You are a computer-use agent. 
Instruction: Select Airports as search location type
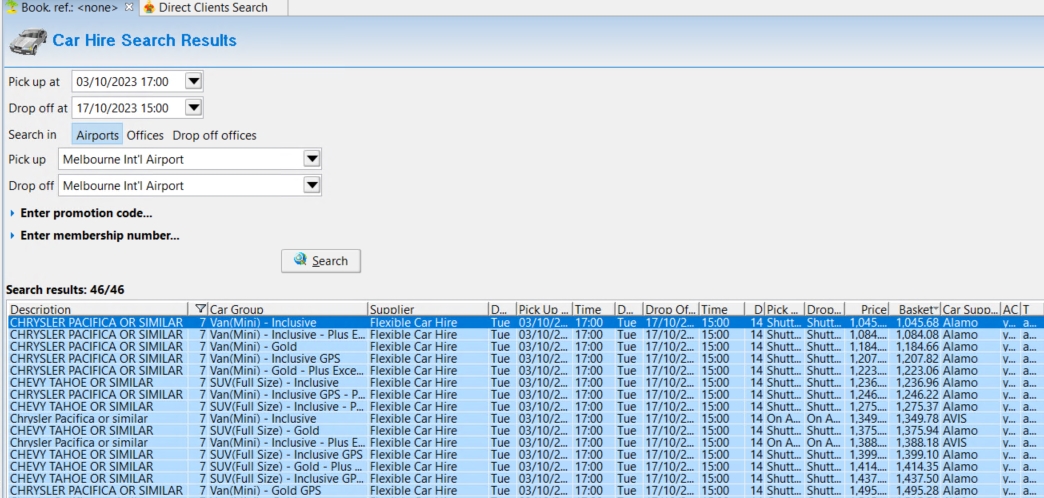coord(97,135)
